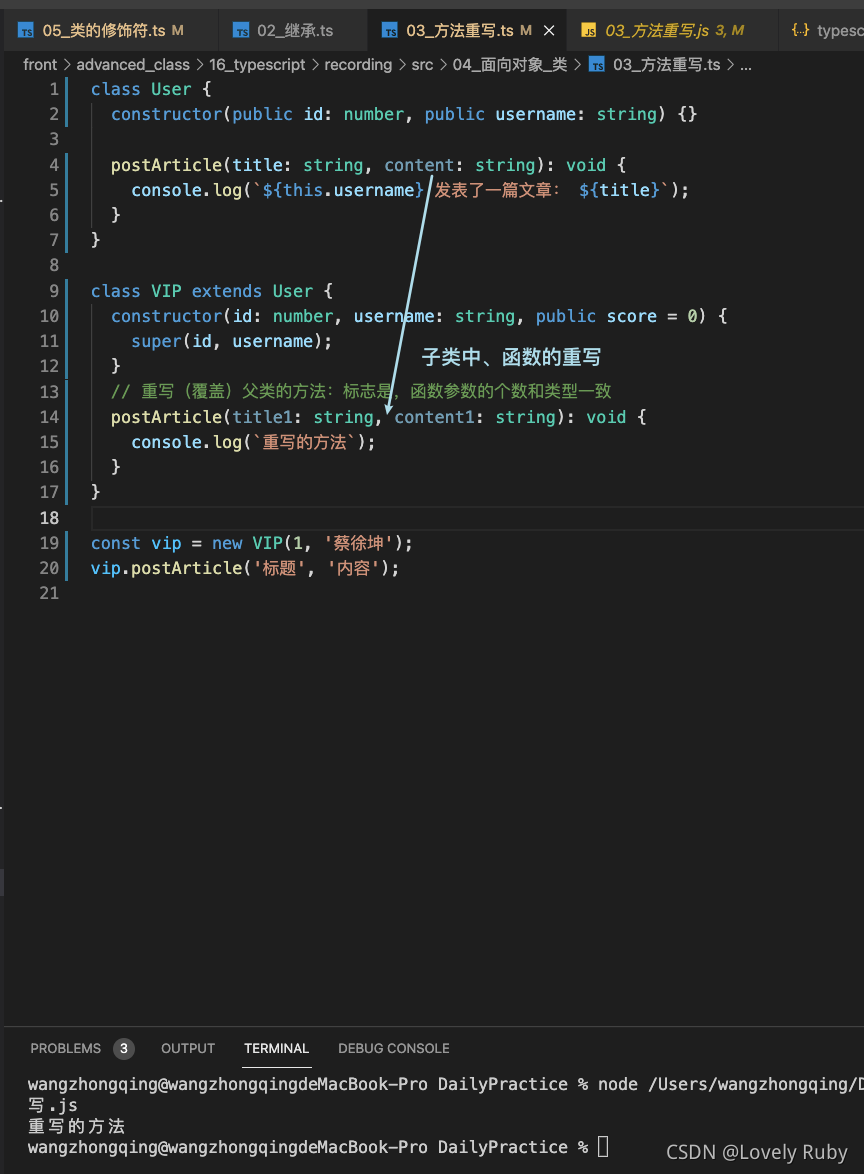Open the 03_方法重写.ts breadcrumb segment
Screen dimensions: 864x1174
point(666,65)
